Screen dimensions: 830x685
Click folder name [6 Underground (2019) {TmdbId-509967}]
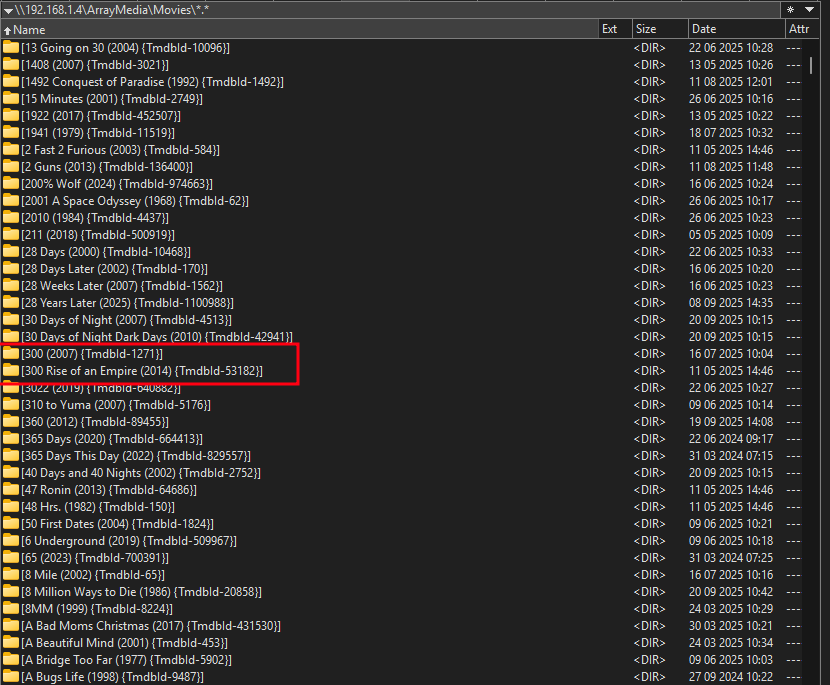tap(129, 540)
